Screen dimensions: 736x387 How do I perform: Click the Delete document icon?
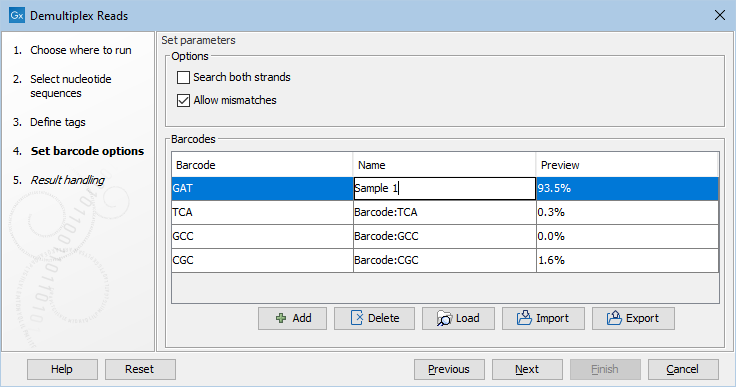coord(357,318)
